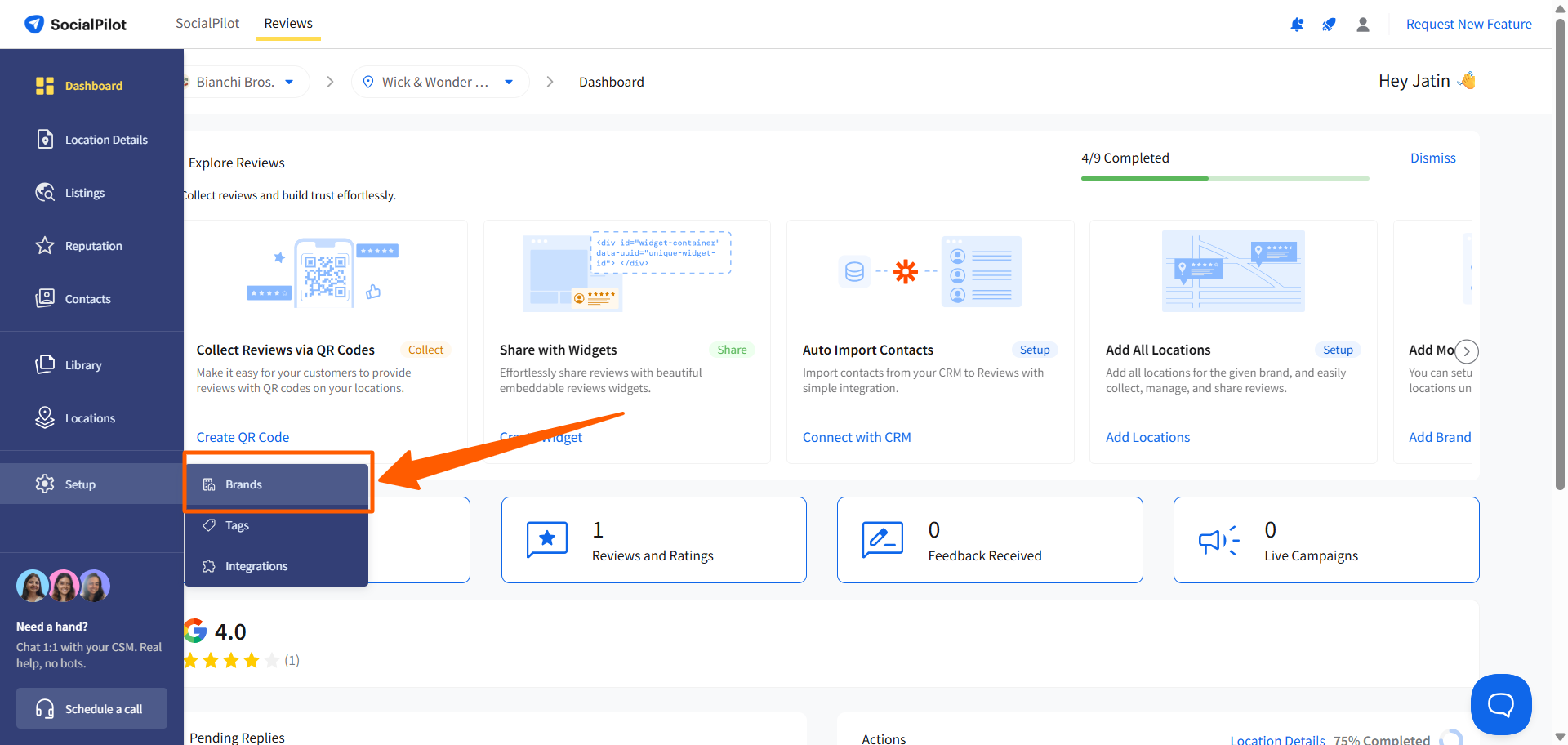The height and width of the screenshot is (745, 1568).
Task: Click the Feedback Received pencil icon
Action: (883, 539)
